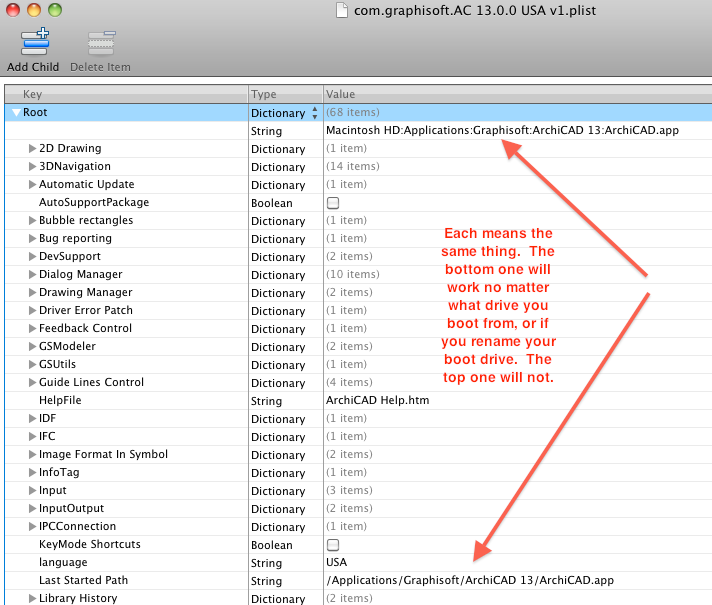
Task: Expand the Driver Error Patch entry
Action: (x=32, y=310)
